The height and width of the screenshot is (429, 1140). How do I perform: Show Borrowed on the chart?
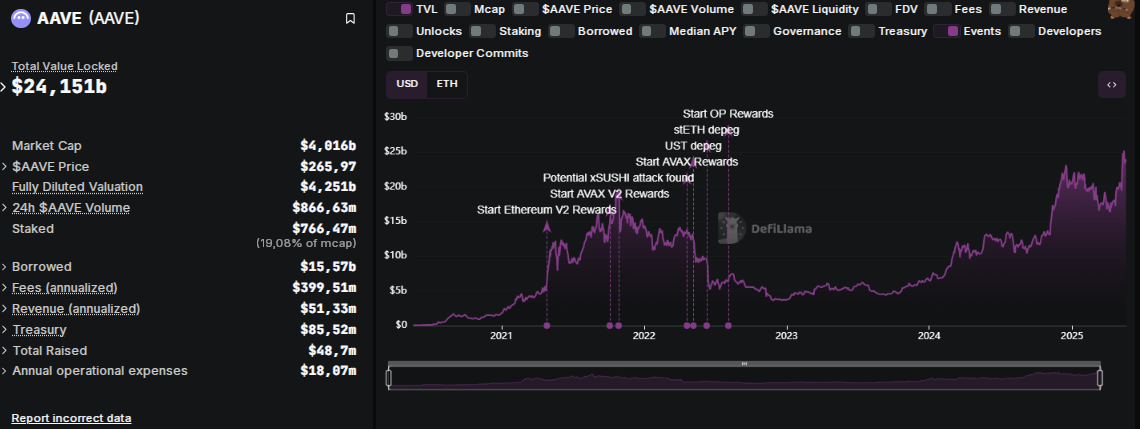(x=561, y=31)
